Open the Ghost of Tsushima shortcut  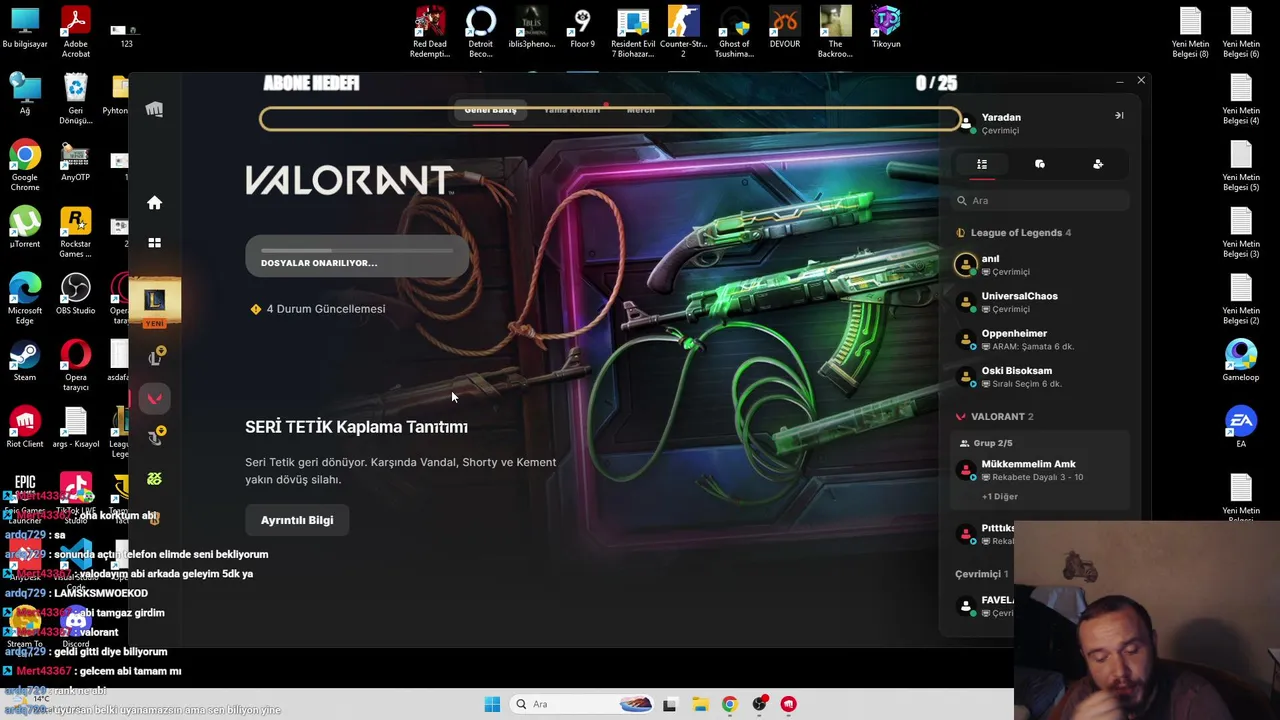(734, 32)
